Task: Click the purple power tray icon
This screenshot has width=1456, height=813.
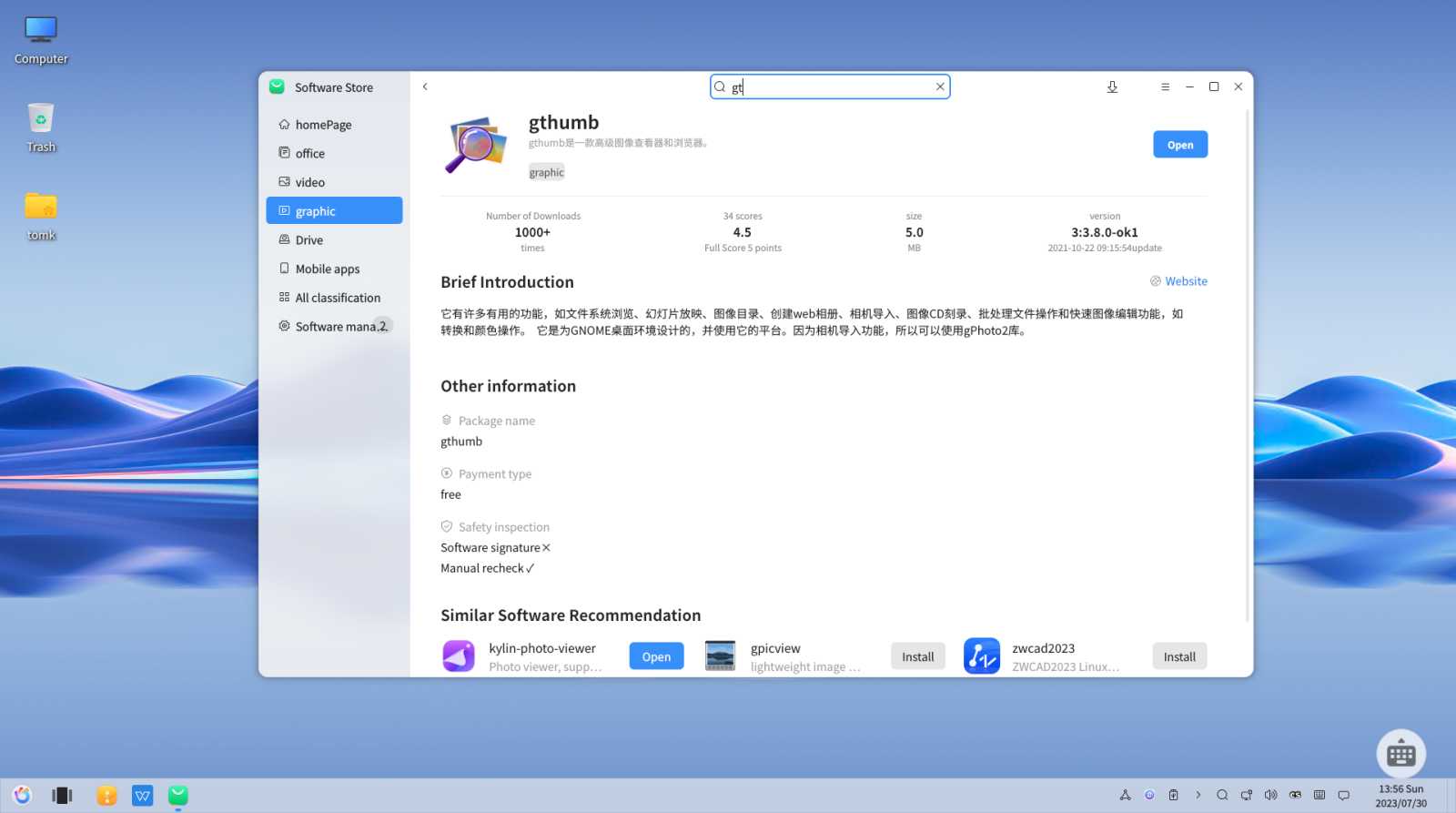Action: pos(1149,795)
